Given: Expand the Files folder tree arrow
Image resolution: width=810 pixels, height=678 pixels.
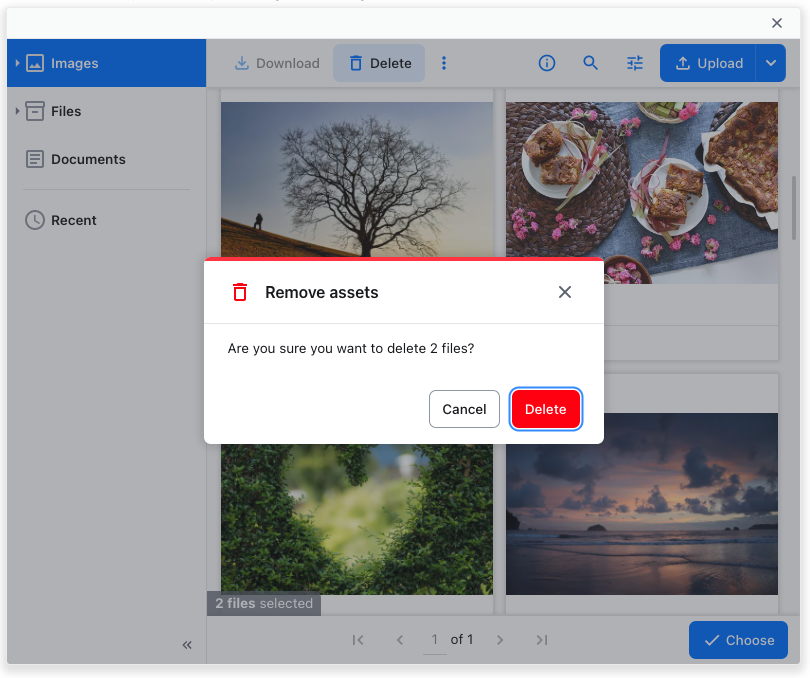Looking at the screenshot, I should pyautogui.click(x=17, y=111).
